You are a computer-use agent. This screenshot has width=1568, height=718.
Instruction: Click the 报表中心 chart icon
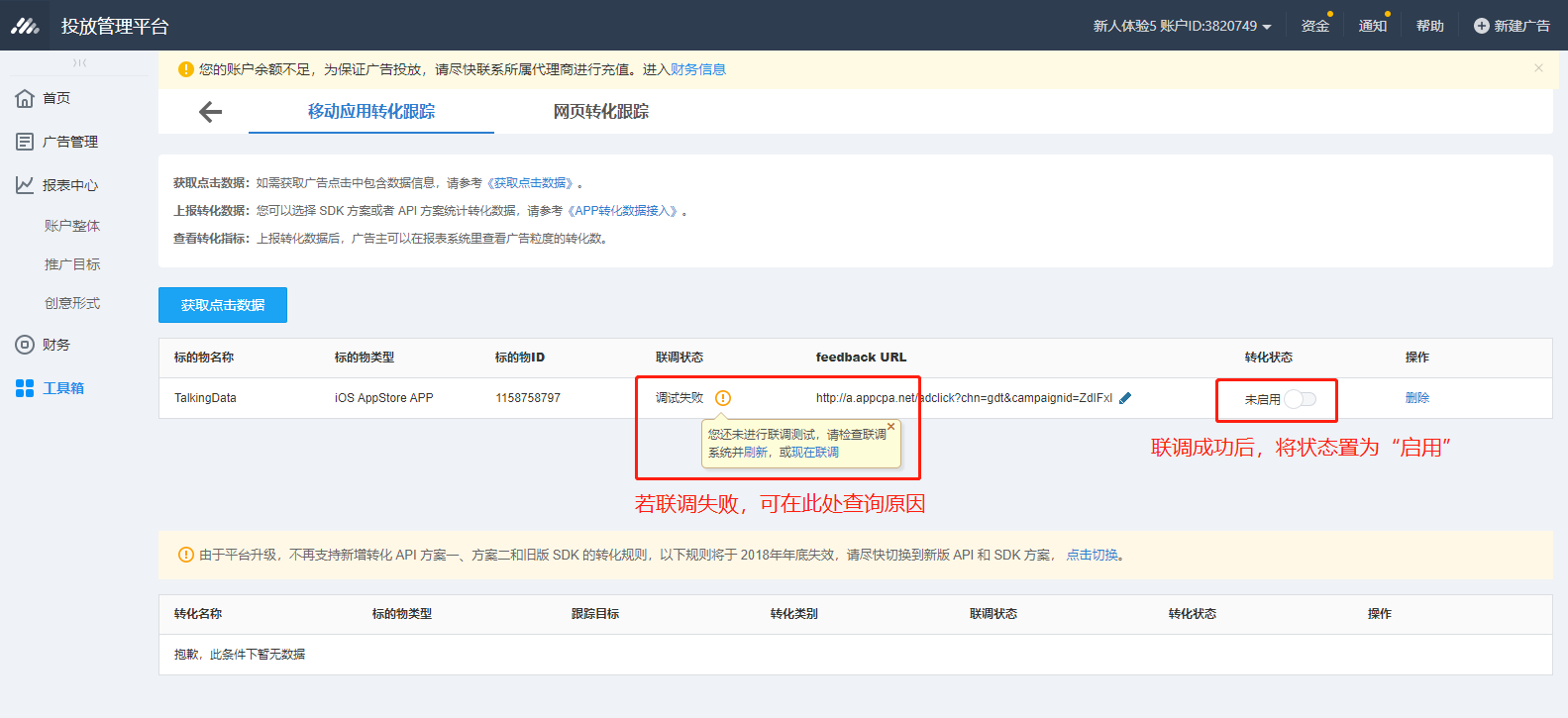click(x=25, y=185)
